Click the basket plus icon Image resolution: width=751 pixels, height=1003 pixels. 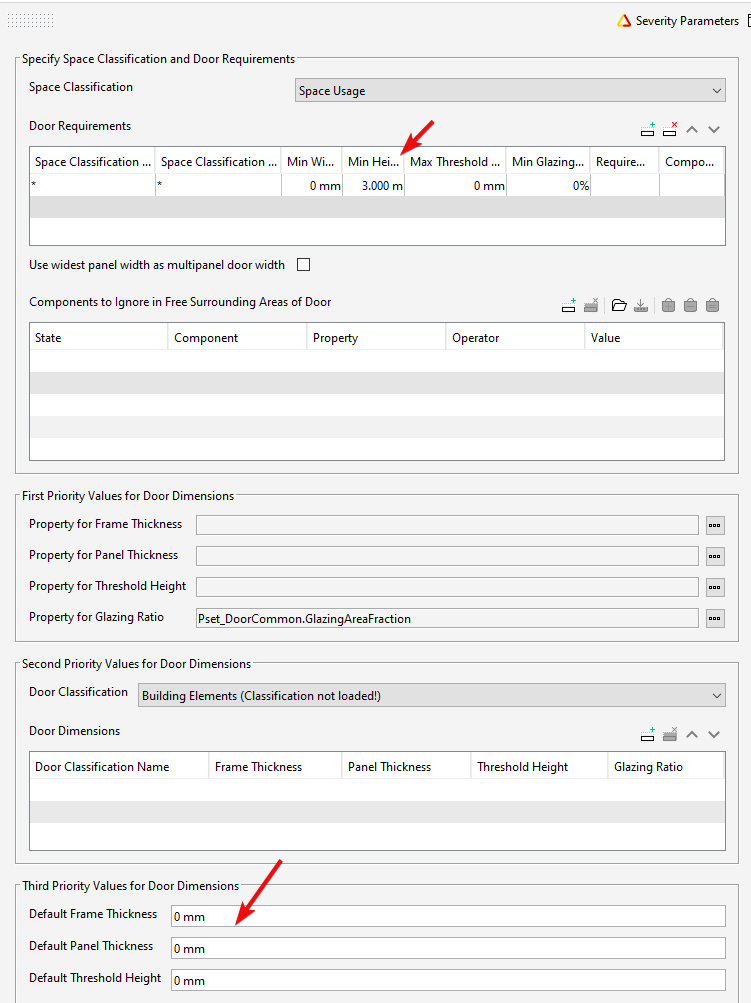click(668, 305)
